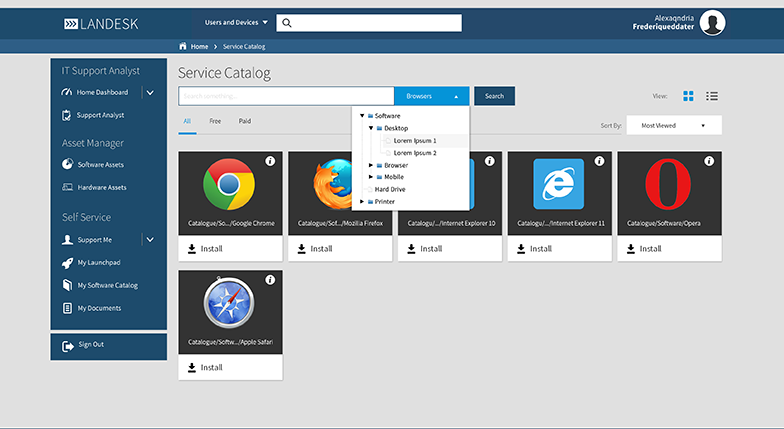Open My Launchpad rocket icon

tap(67, 262)
